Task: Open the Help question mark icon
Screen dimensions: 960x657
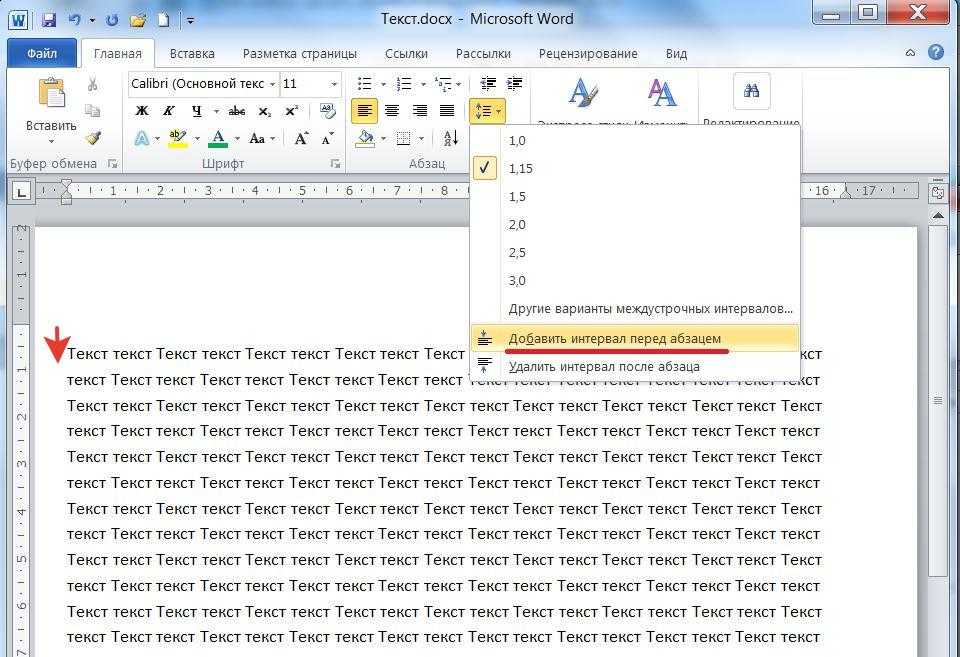Action: point(937,53)
